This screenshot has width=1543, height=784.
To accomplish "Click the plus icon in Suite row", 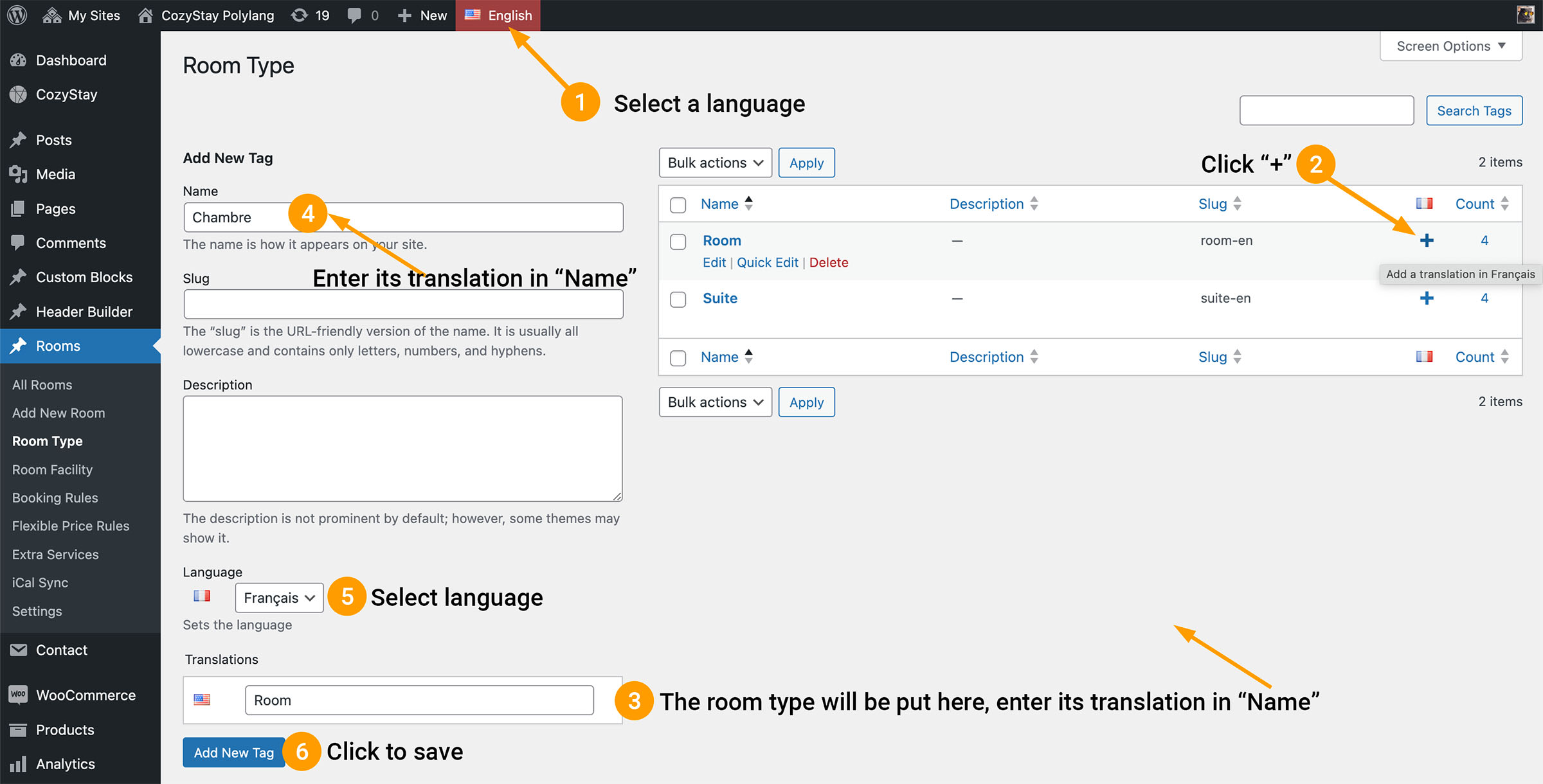I will pyautogui.click(x=1427, y=298).
